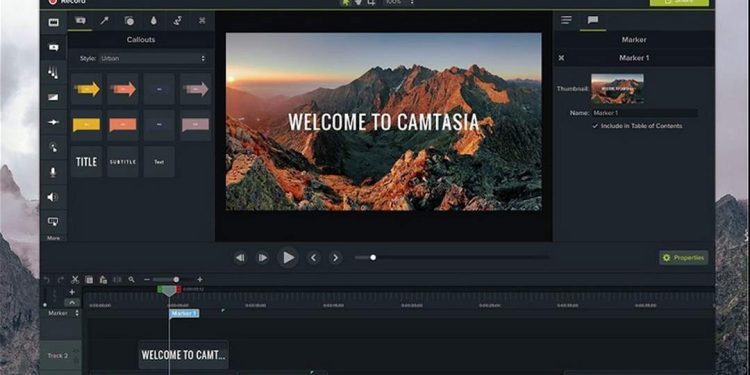Select the orange arrow callout
750x375 pixels.
(123, 89)
